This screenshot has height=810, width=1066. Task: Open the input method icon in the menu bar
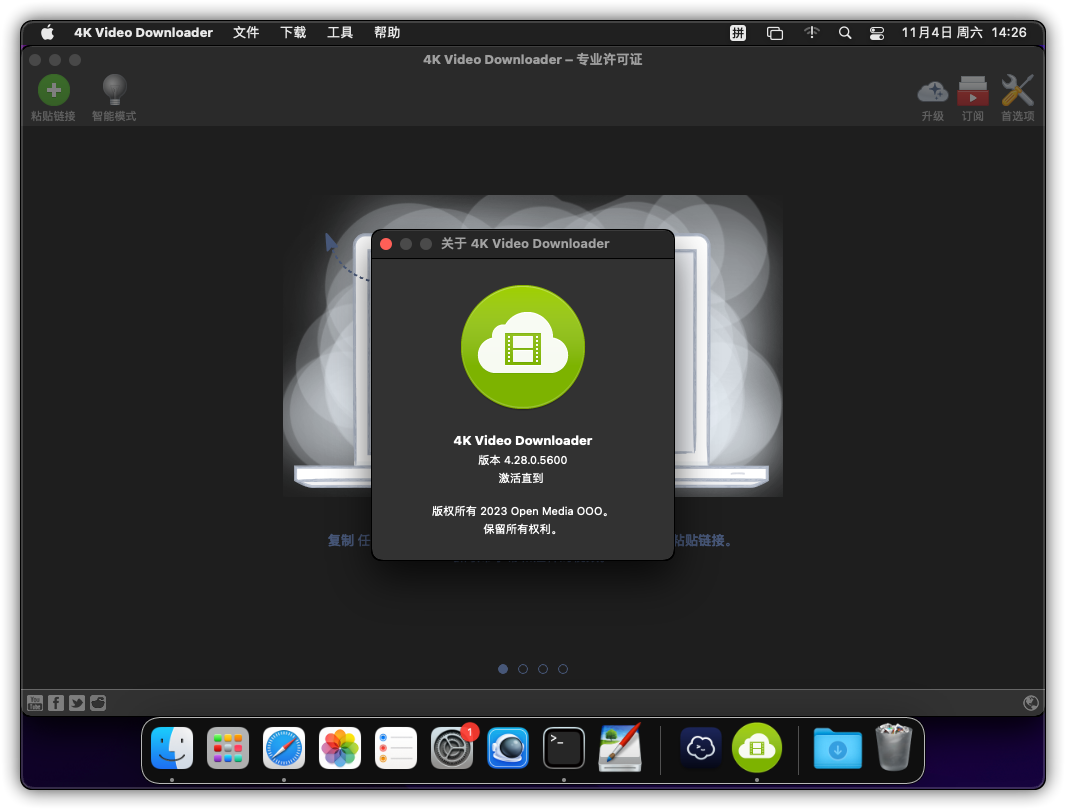(x=738, y=33)
